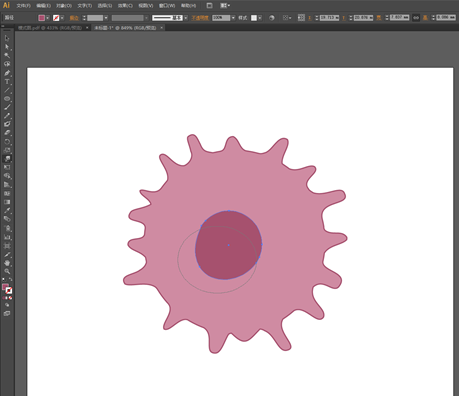The image size is (459, 396).
Task: Select the Pen tool
Action: (x=7, y=73)
